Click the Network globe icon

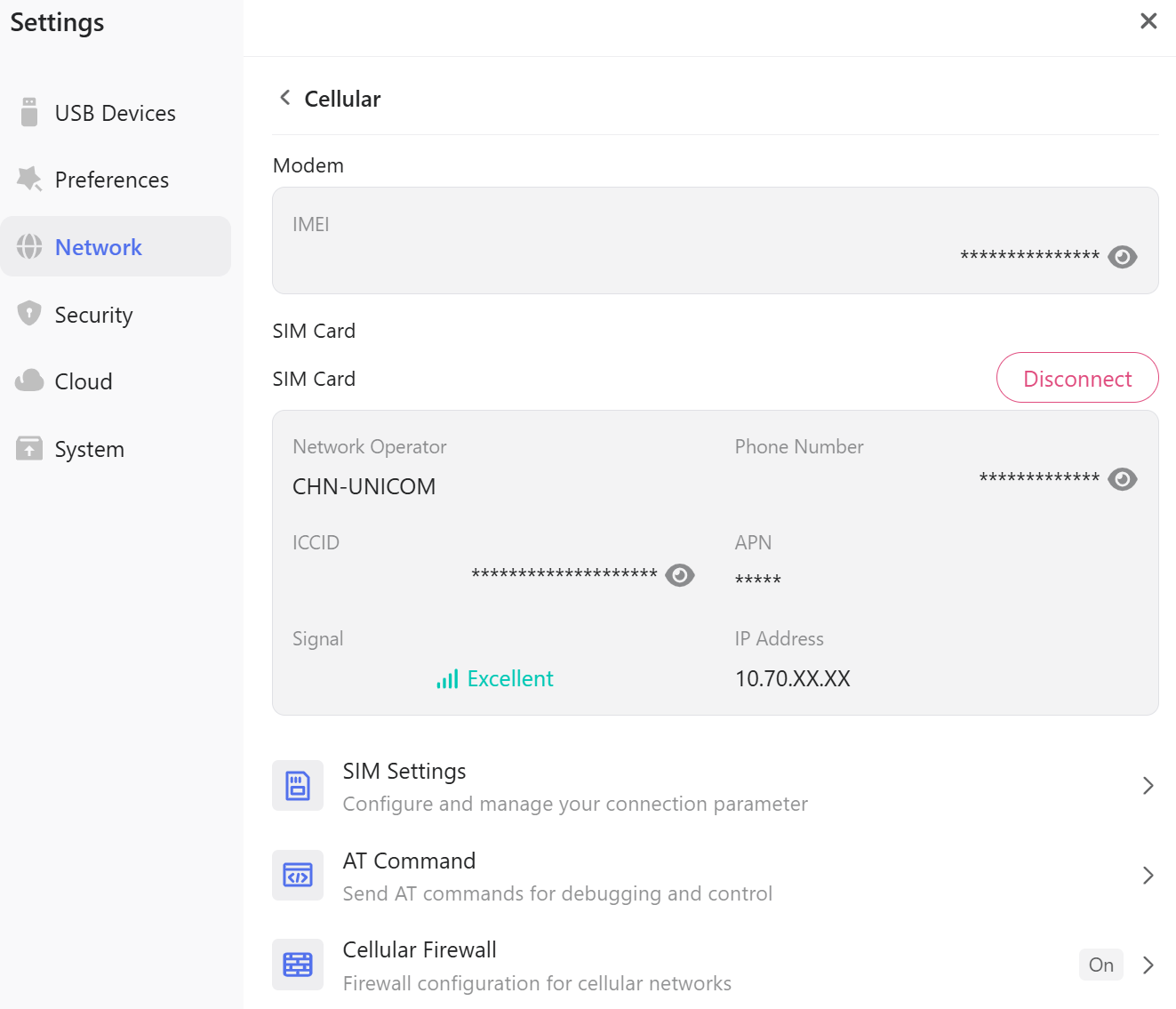pos(29,246)
